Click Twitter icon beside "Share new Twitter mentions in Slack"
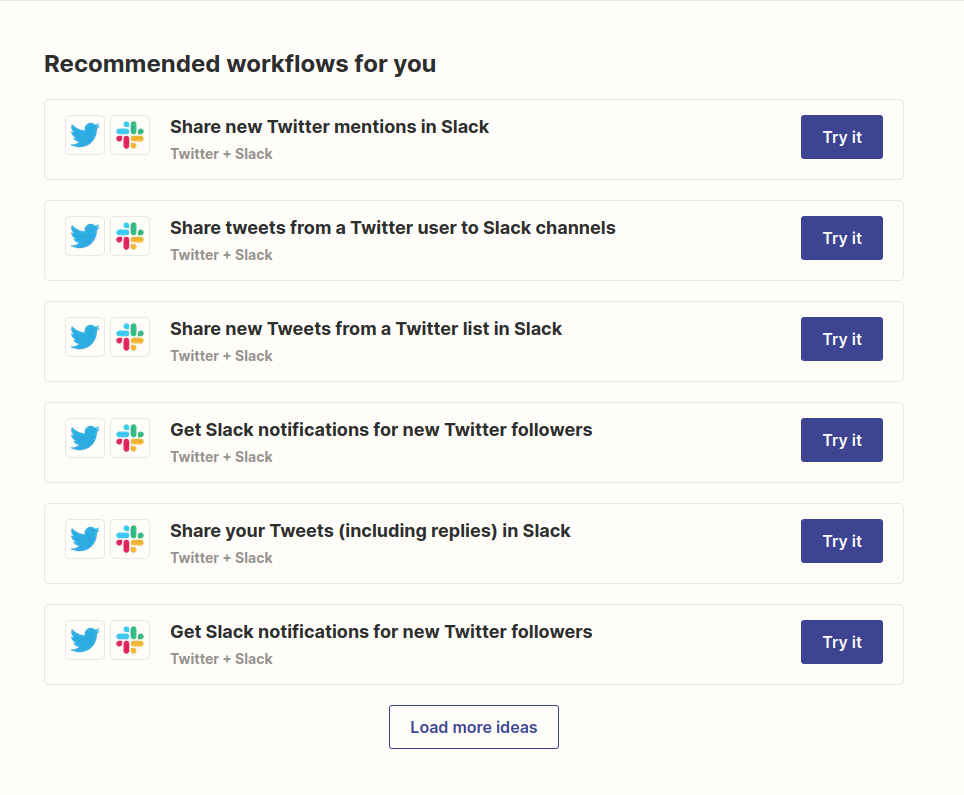 [85, 135]
